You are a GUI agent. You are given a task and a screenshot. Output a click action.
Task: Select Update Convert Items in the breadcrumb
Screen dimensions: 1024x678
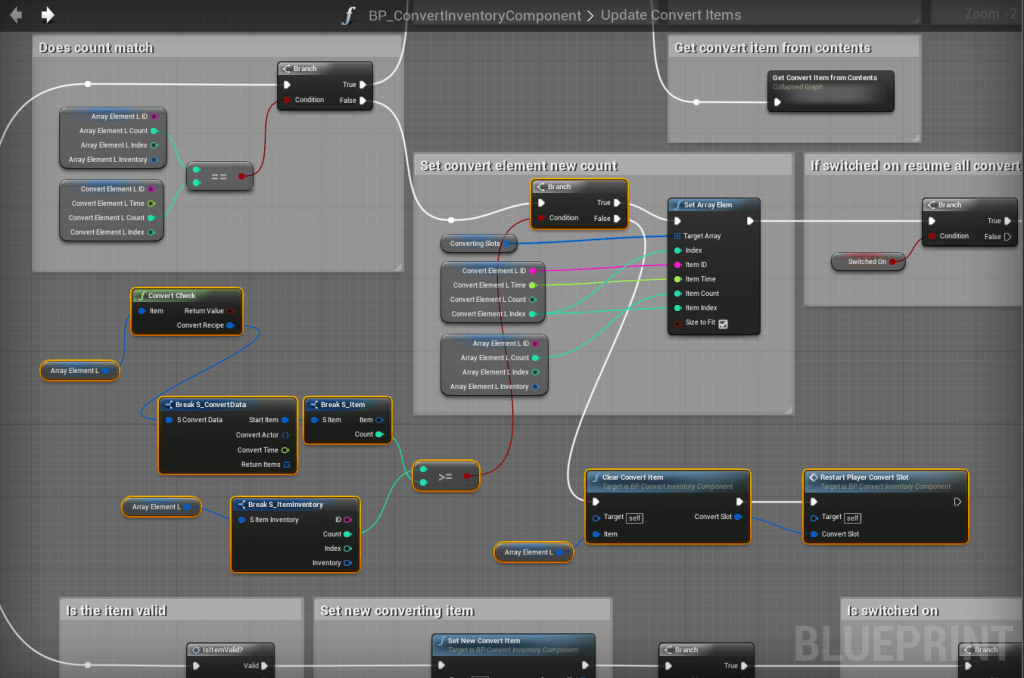(x=671, y=15)
